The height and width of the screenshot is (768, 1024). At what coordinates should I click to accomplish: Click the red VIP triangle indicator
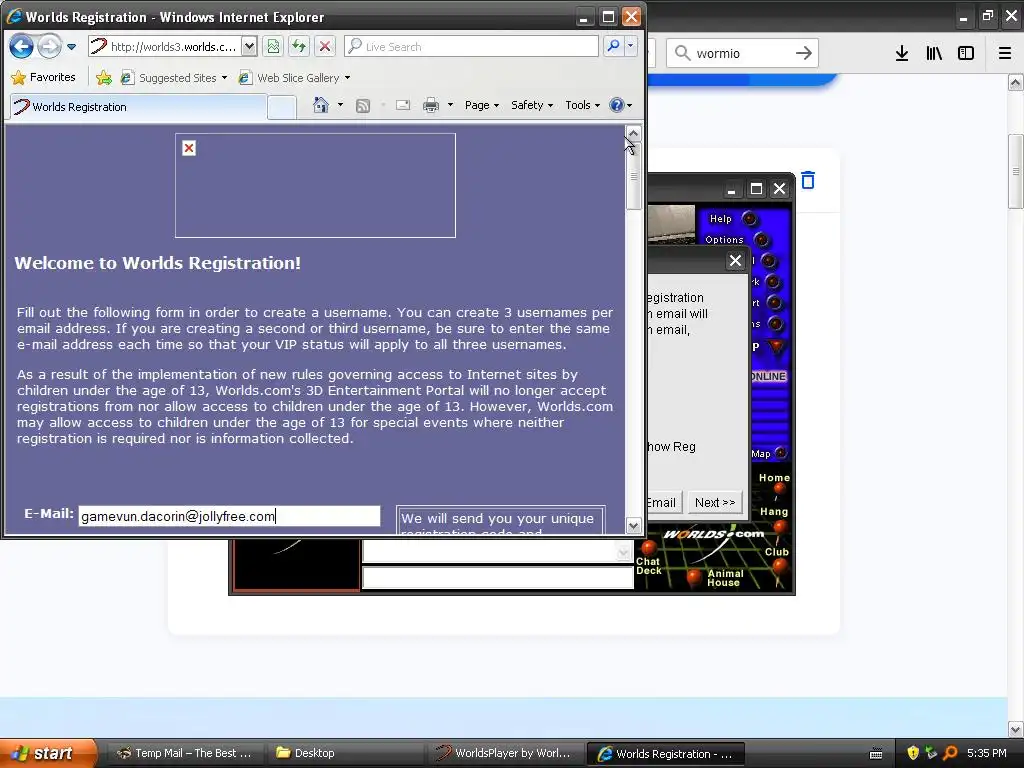click(x=776, y=346)
